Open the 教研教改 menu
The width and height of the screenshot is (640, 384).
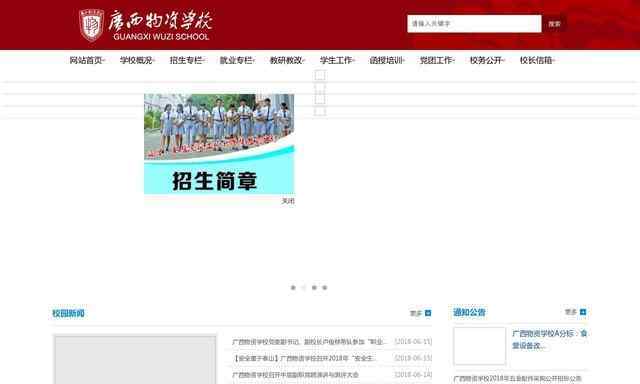(x=287, y=60)
